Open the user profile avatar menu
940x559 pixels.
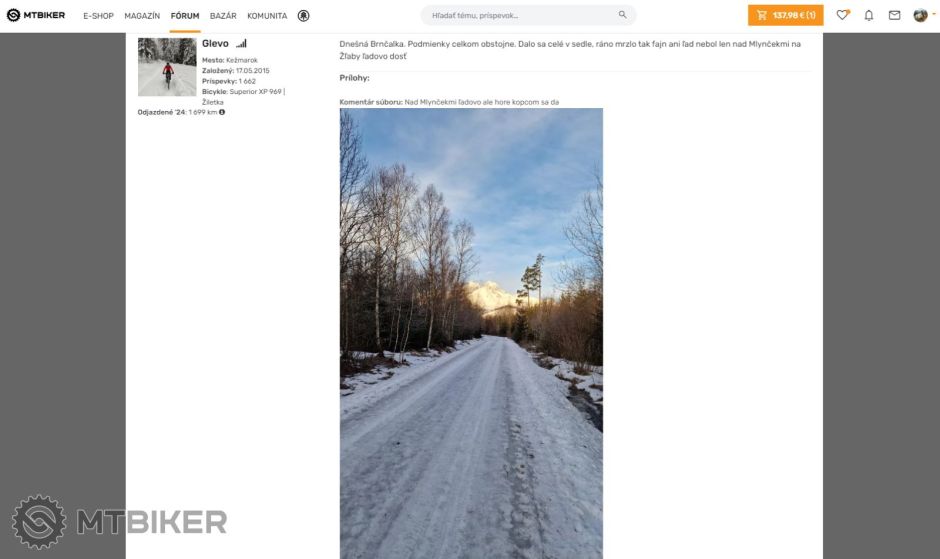[x=921, y=15]
